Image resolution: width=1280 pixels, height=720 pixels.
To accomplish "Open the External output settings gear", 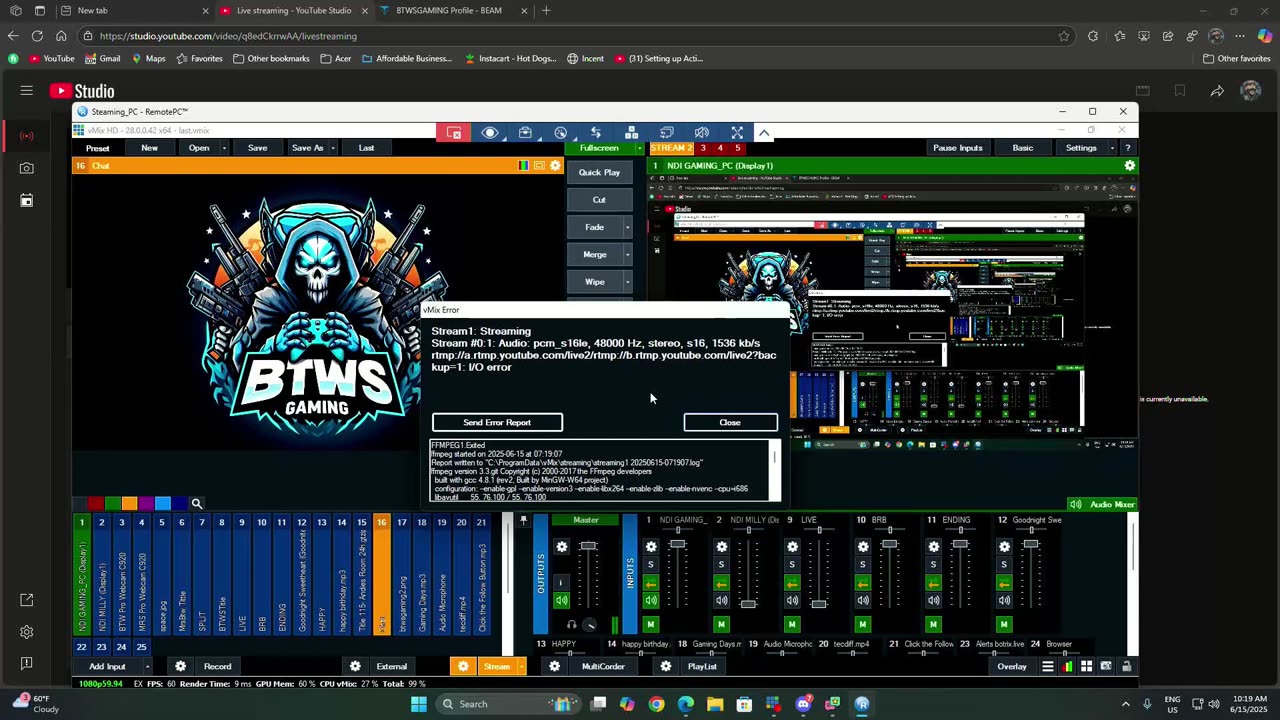I will (x=355, y=666).
